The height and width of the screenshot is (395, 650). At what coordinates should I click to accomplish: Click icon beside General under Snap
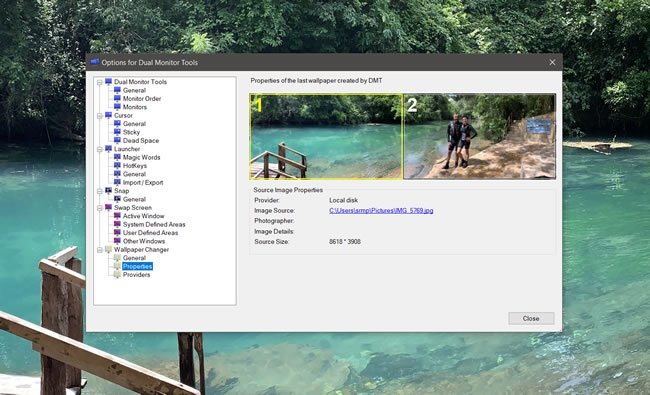click(x=117, y=199)
